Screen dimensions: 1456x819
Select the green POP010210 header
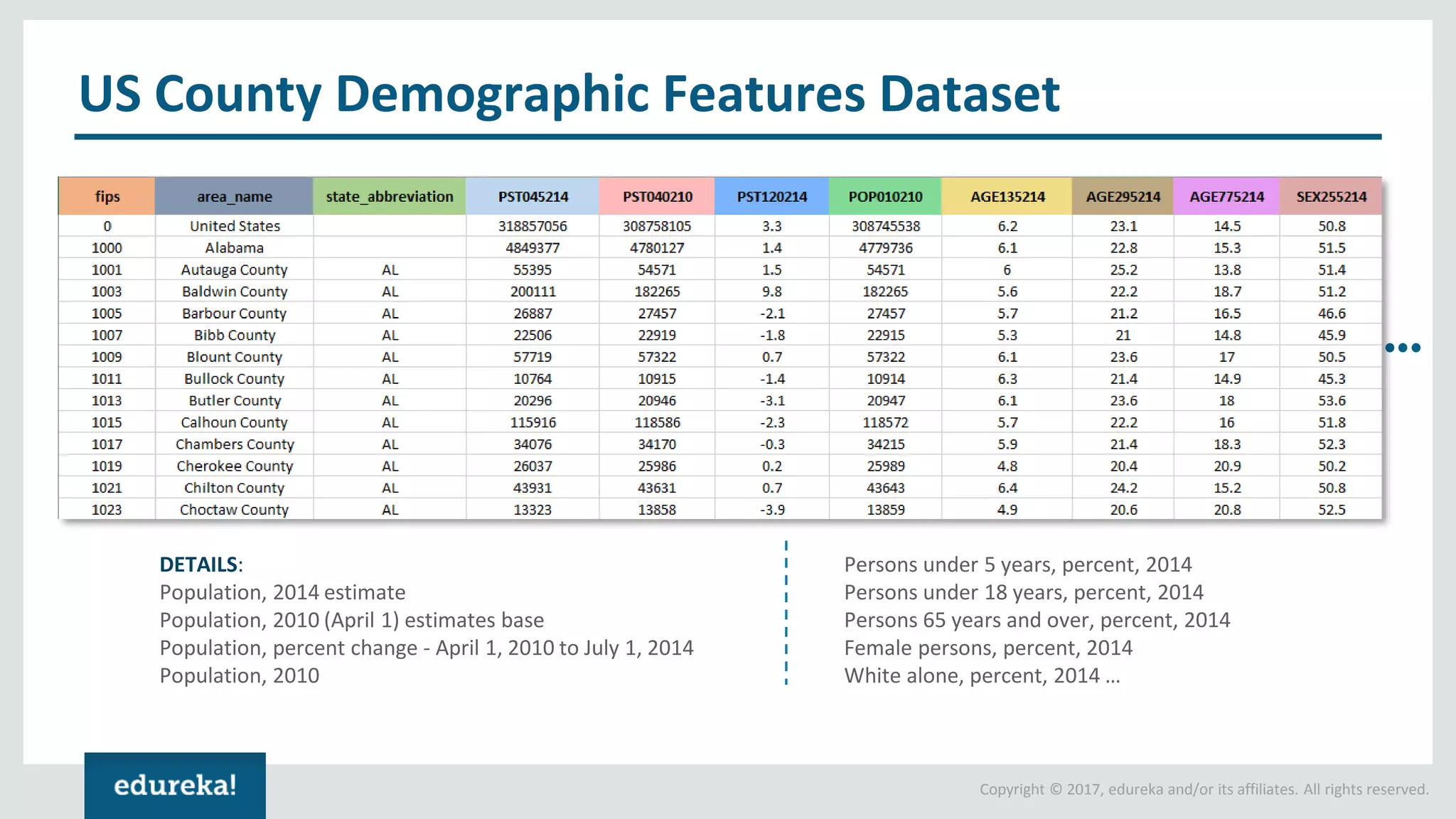point(885,196)
